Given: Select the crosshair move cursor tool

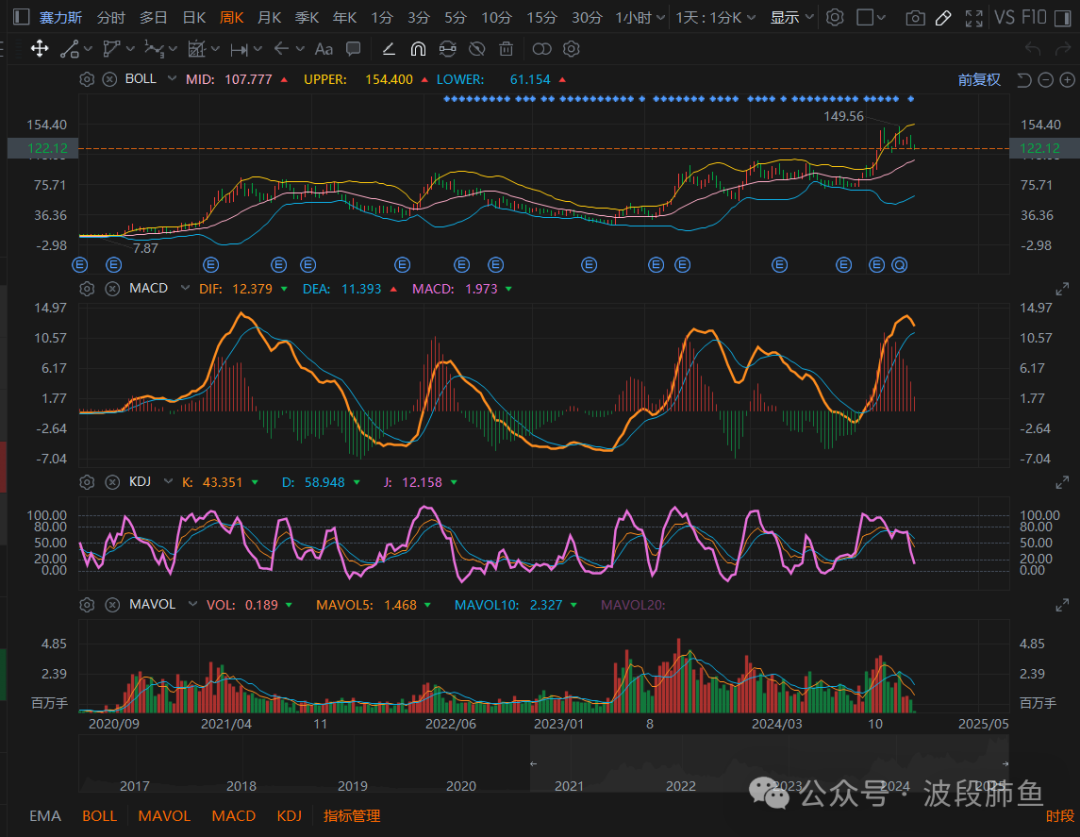Looking at the screenshot, I should (39, 49).
